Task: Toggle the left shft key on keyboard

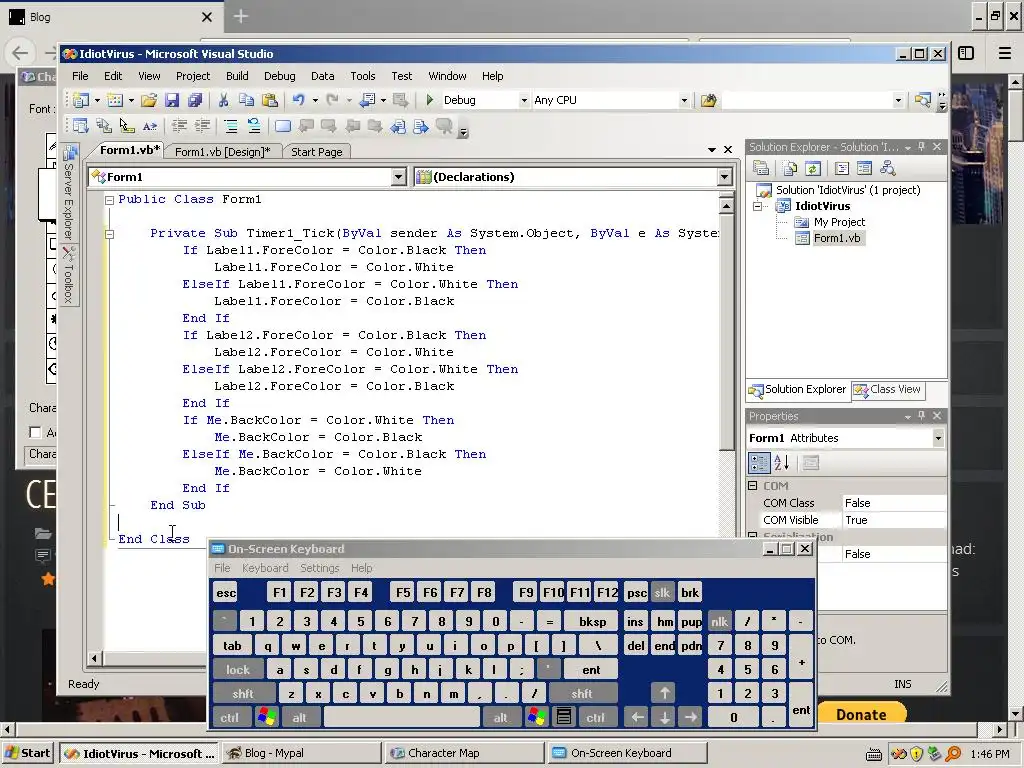Action: (x=243, y=694)
